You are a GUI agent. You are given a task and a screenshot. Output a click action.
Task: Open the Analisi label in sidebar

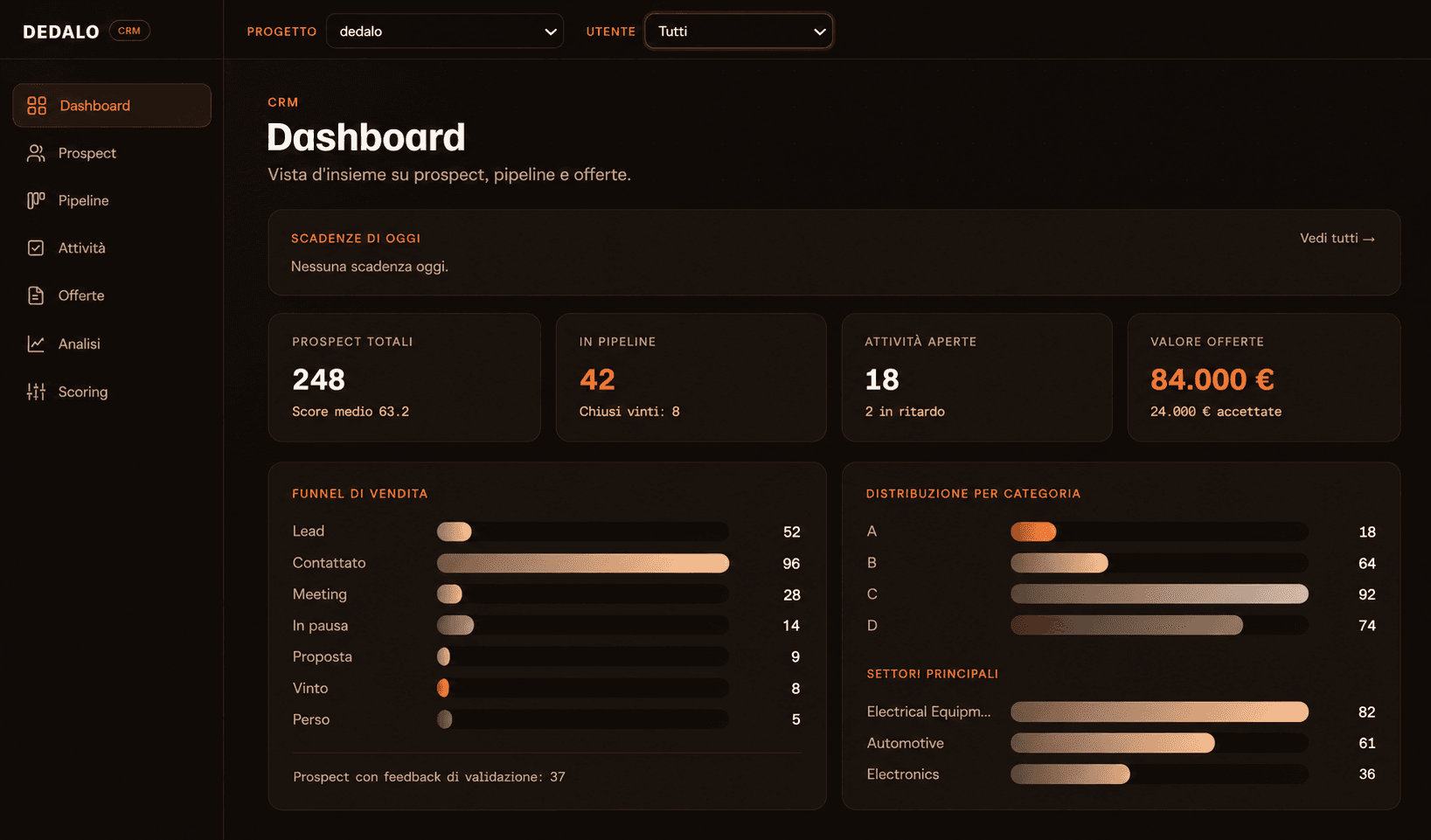tap(80, 344)
